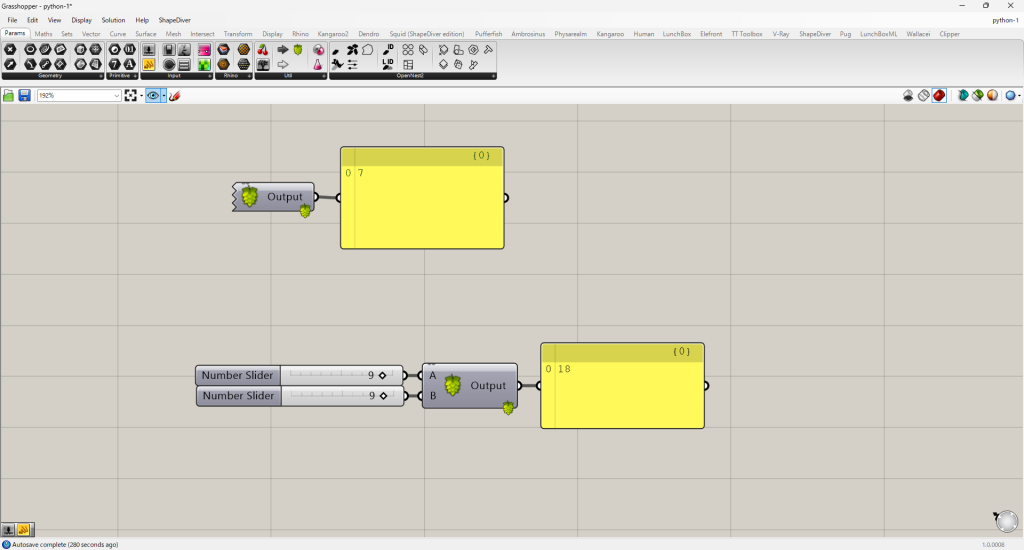Click the Open file green folder icon
This screenshot has height=550, width=1024.
tap(9, 96)
